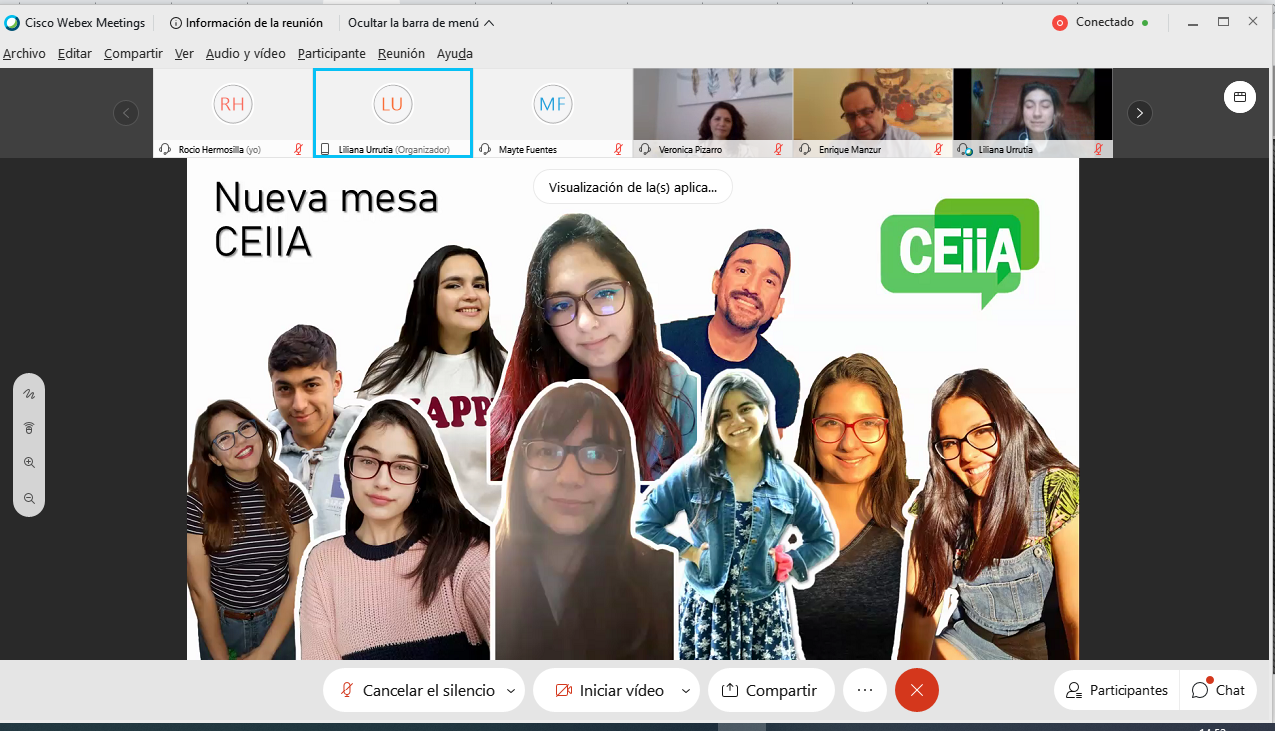Viewport: 1275px width, 731px height.
Task: Open the Archivo menu
Action: click(24, 54)
